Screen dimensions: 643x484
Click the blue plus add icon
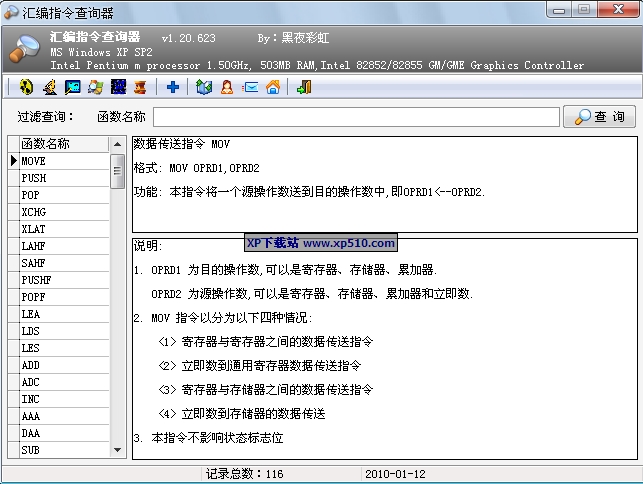click(x=173, y=87)
